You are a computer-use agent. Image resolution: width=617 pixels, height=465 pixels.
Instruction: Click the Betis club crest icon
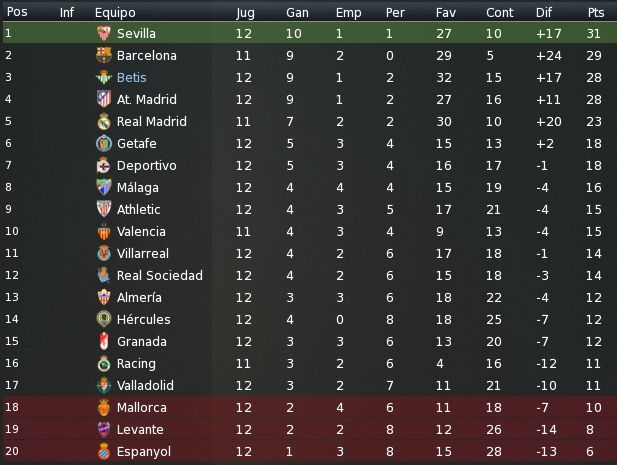(104, 78)
